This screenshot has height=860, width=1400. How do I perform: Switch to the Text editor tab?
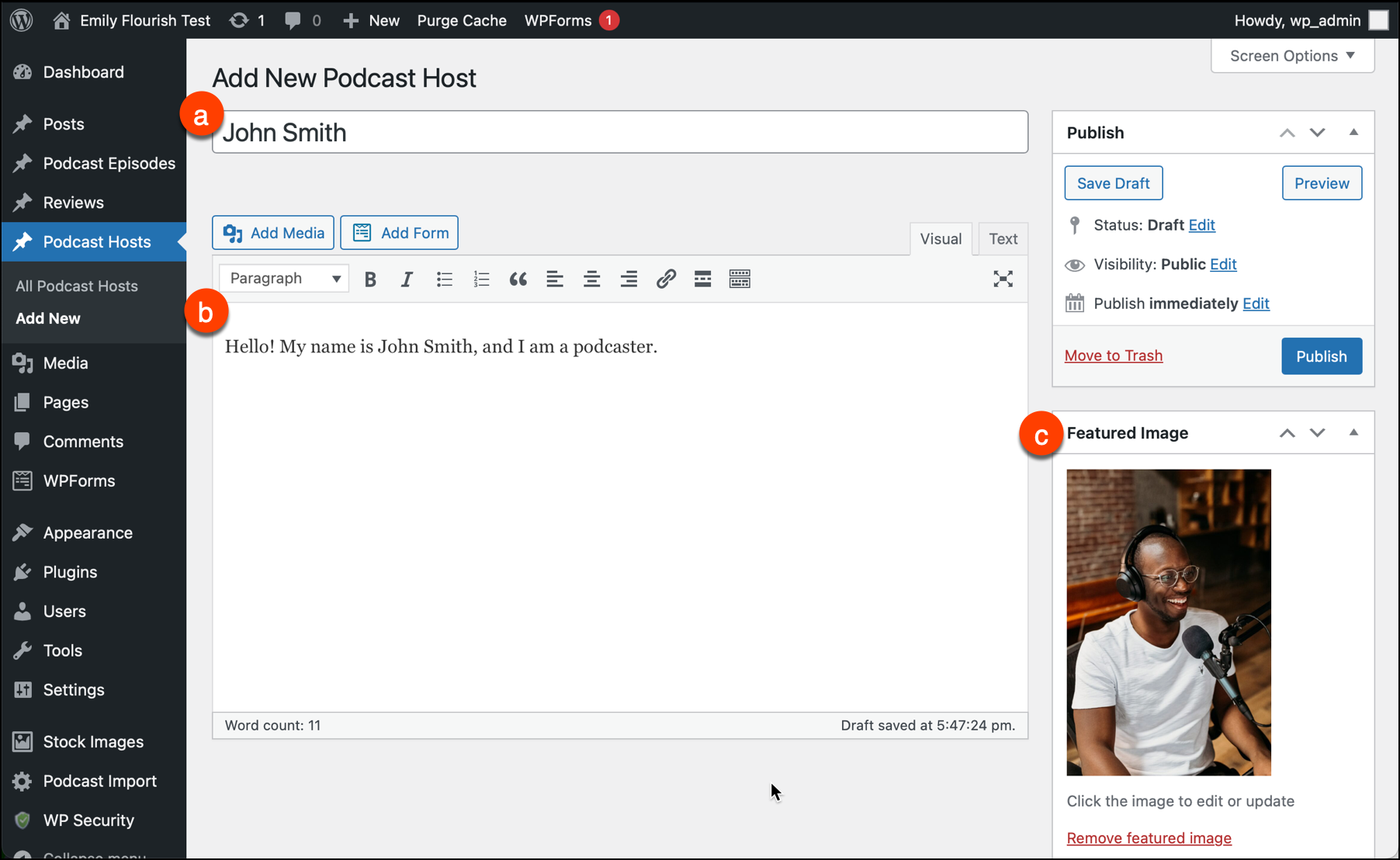coord(1003,239)
